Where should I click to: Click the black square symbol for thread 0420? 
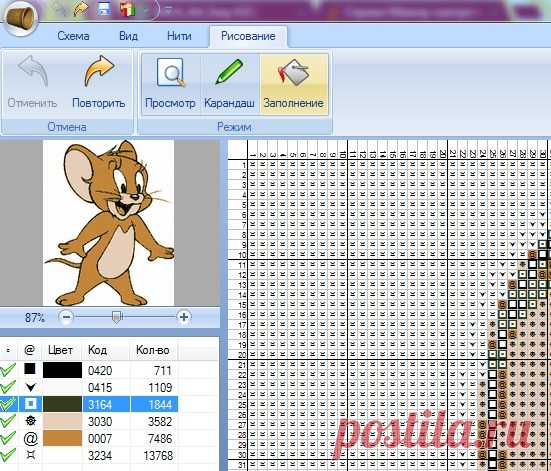[30, 369]
